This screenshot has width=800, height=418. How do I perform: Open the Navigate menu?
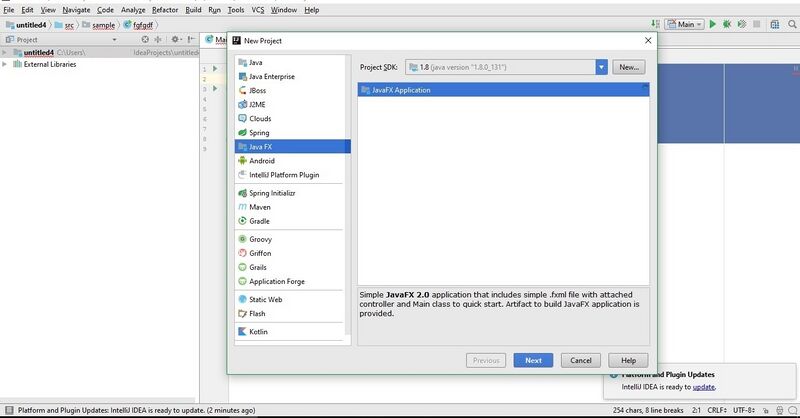pos(76,10)
